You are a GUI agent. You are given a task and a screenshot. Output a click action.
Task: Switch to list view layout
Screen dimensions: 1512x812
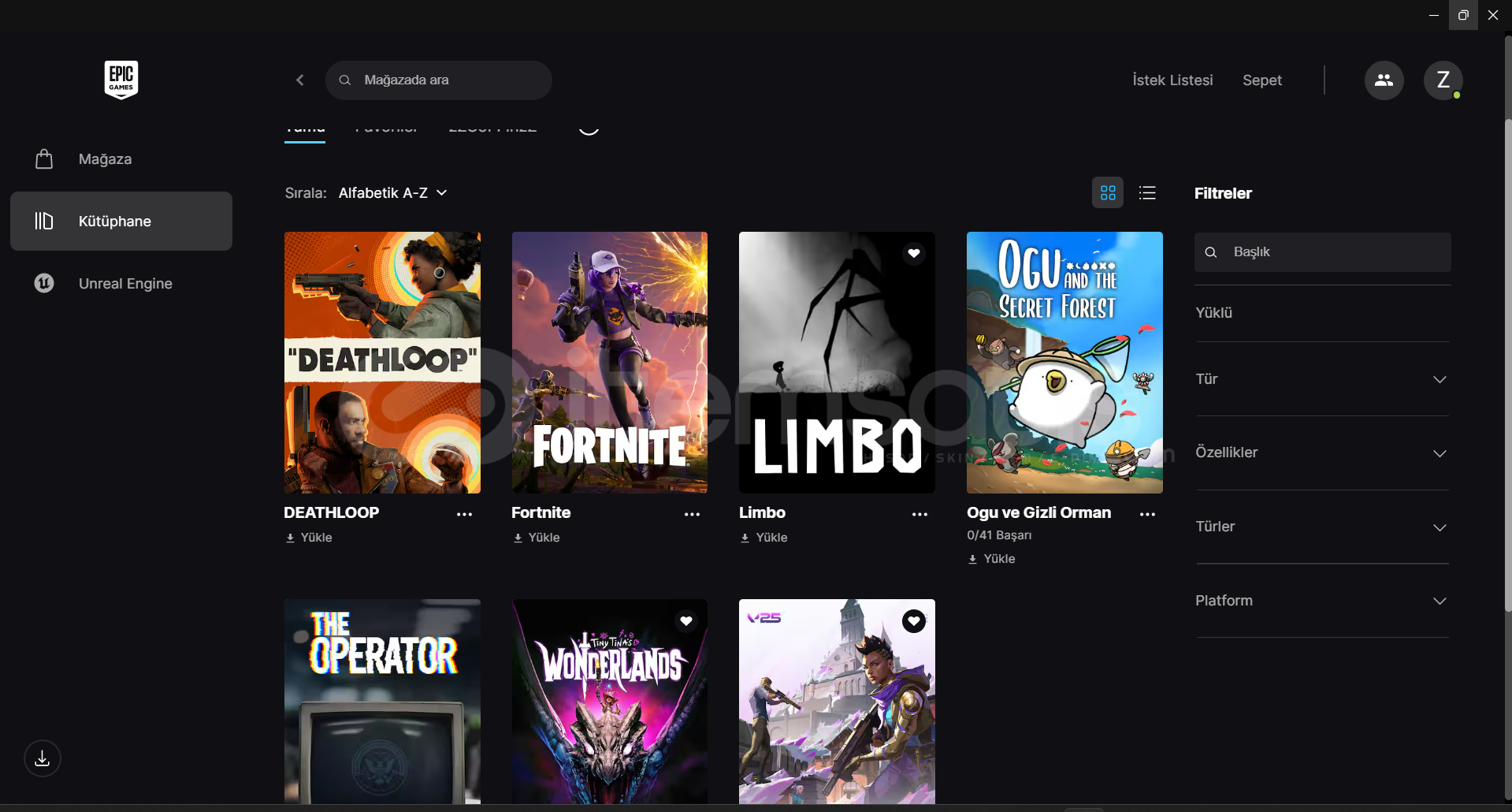coord(1147,192)
